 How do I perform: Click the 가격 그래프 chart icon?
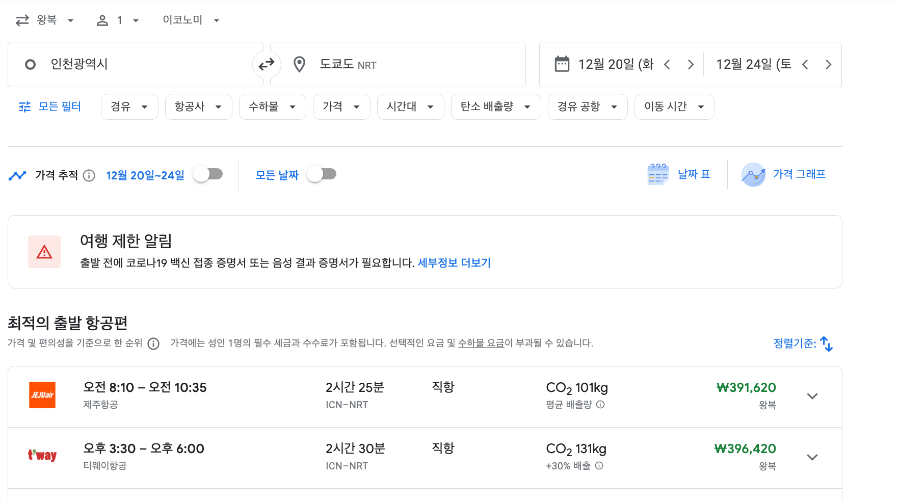coord(753,175)
